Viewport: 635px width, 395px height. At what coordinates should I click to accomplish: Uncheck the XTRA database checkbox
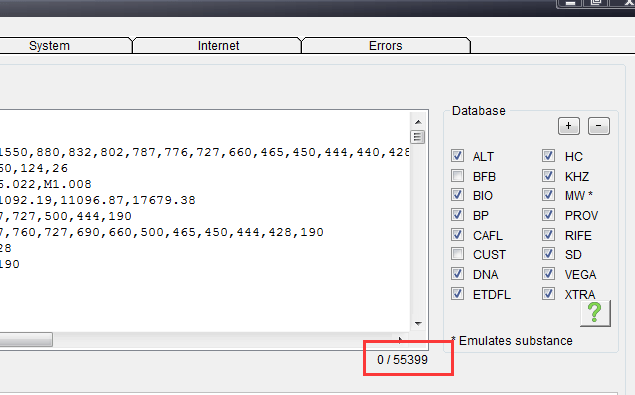tap(548, 294)
